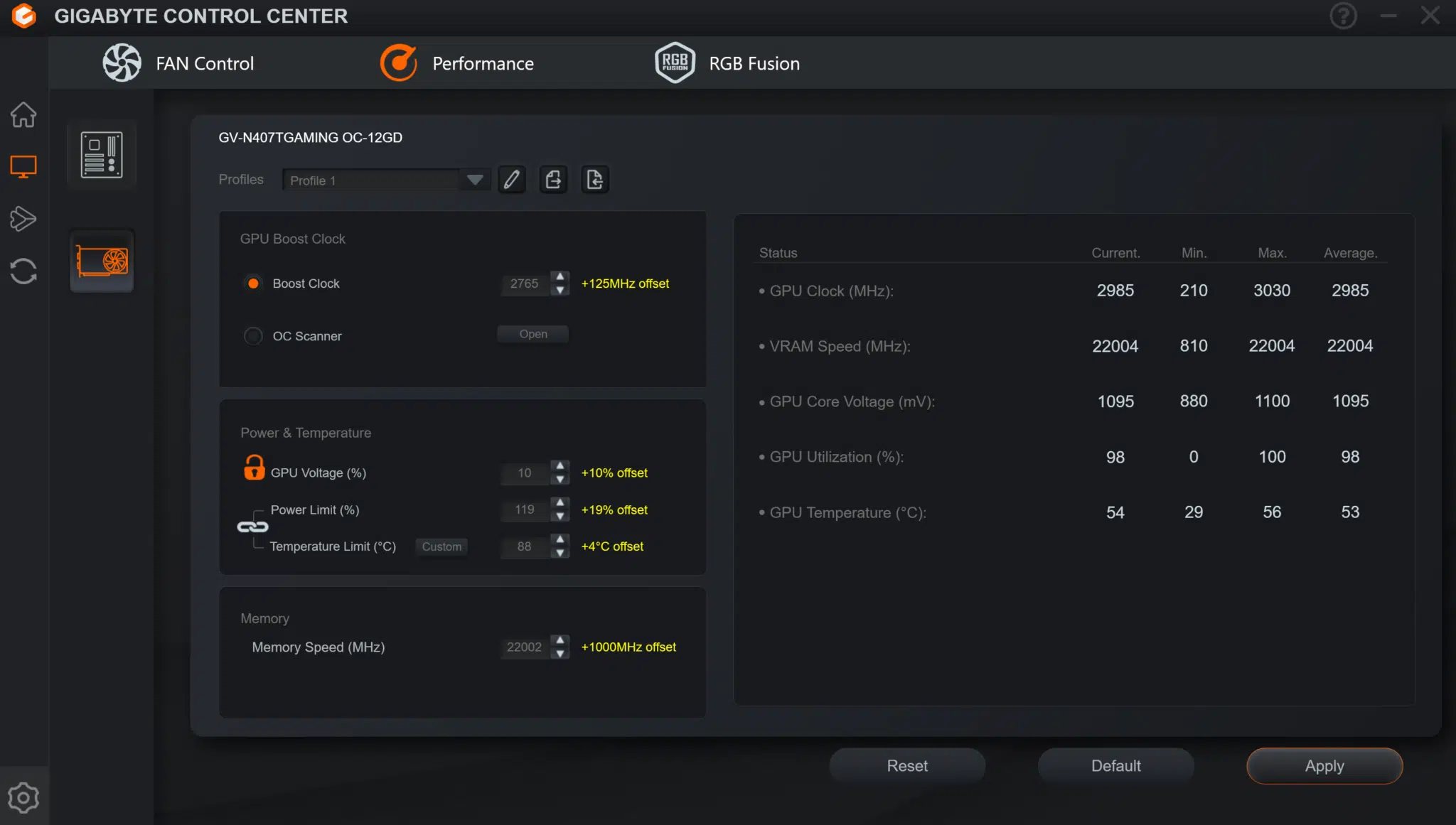Go to Home in the sidebar
The height and width of the screenshot is (825, 1456).
coord(23,114)
